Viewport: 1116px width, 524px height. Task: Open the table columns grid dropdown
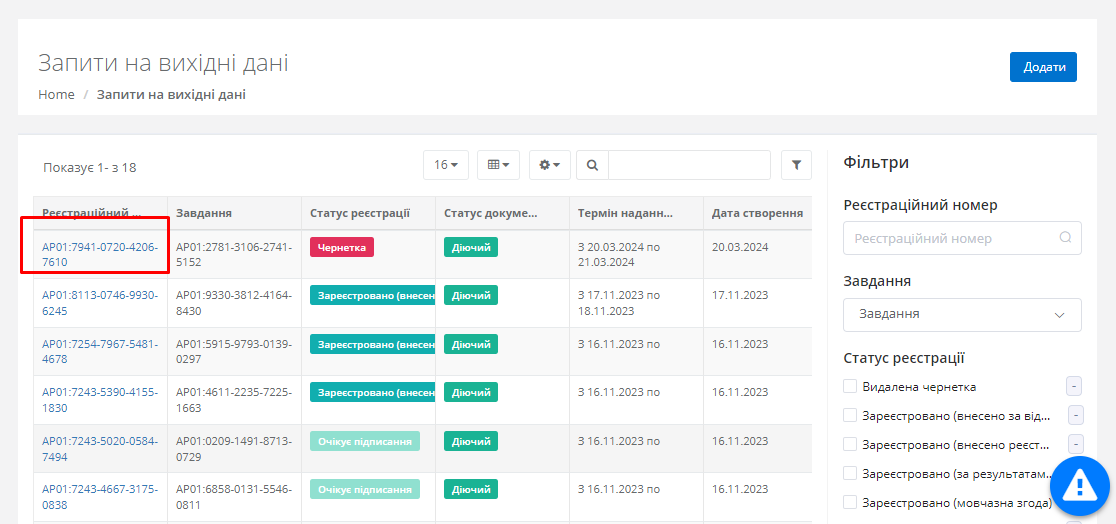(498, 165)
